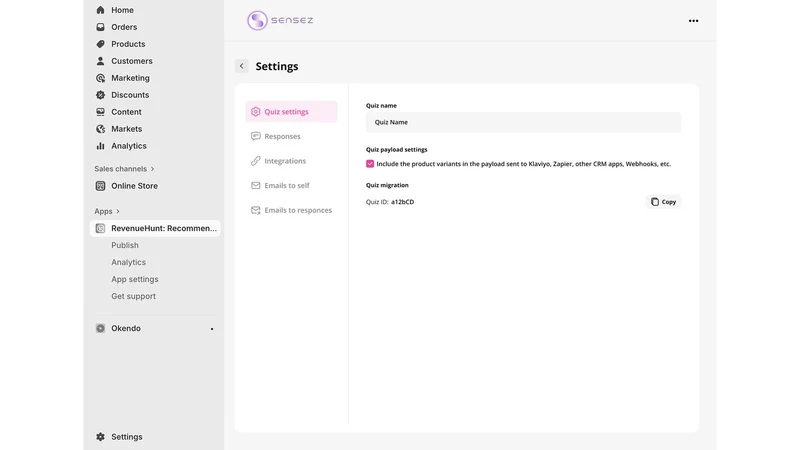Click the Okendo app icon

tap(101, 328)
